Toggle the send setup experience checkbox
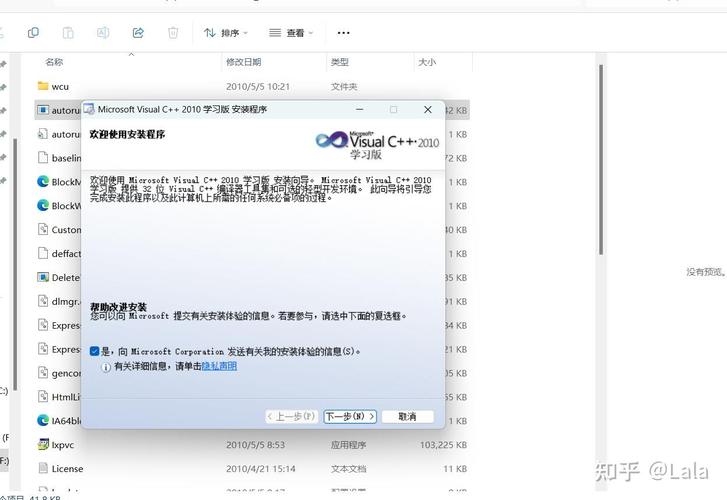The width and height of the screenshot is (727, 500). (x=95, y=351)
